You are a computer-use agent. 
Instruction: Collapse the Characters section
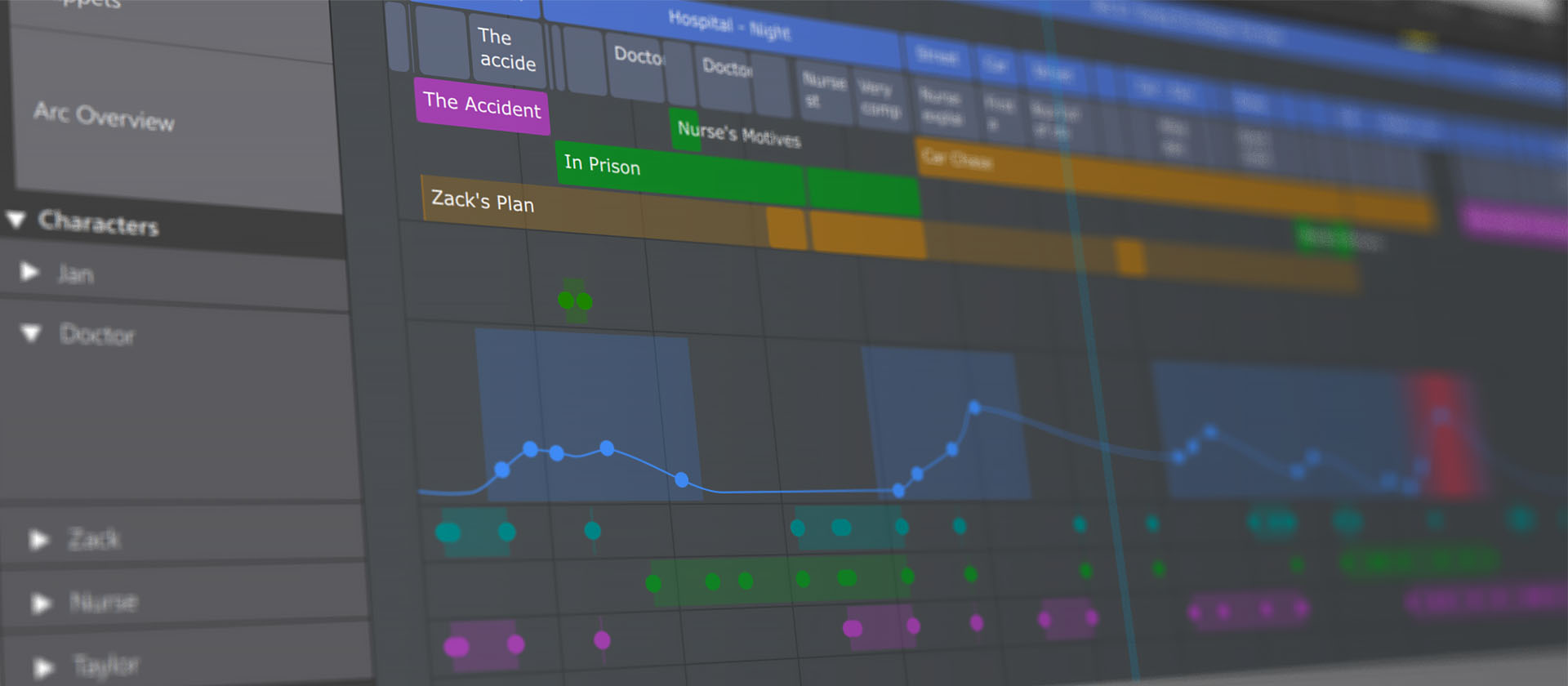pos(16,219)
